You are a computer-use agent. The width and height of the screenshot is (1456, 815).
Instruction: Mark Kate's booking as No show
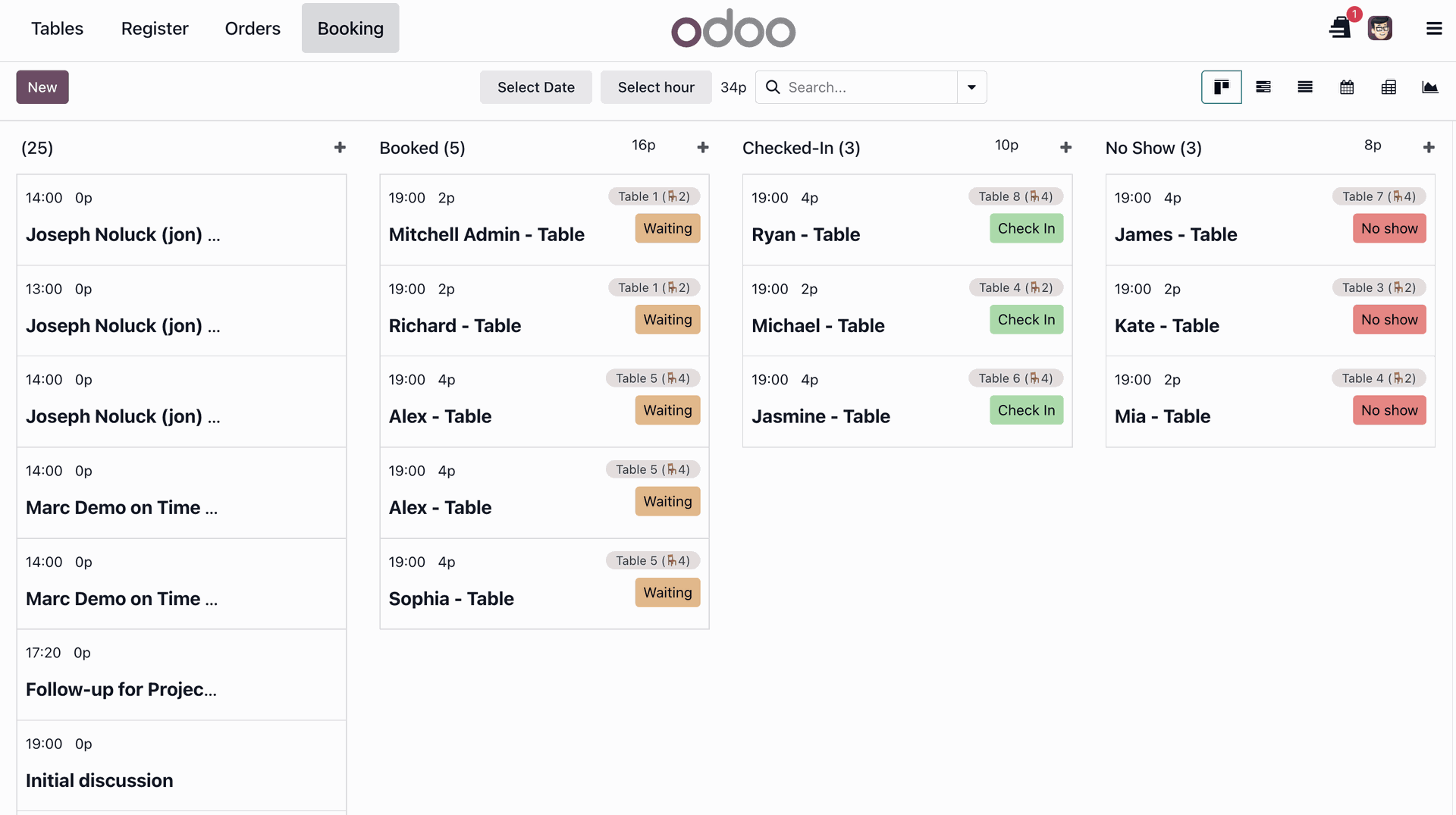1389,319
